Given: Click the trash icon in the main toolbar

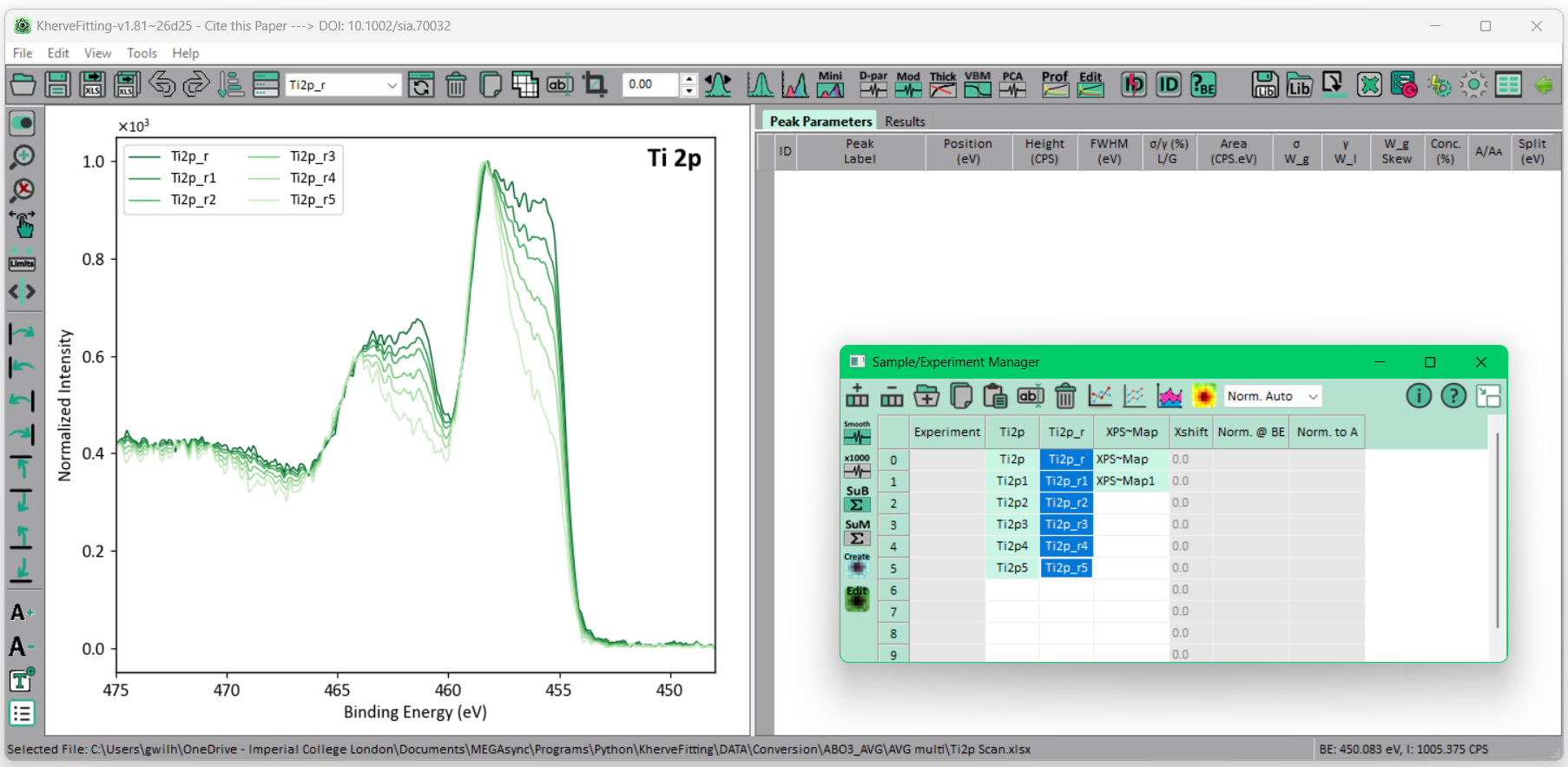Looking at the screenshot, I should [x=456, y=85].
